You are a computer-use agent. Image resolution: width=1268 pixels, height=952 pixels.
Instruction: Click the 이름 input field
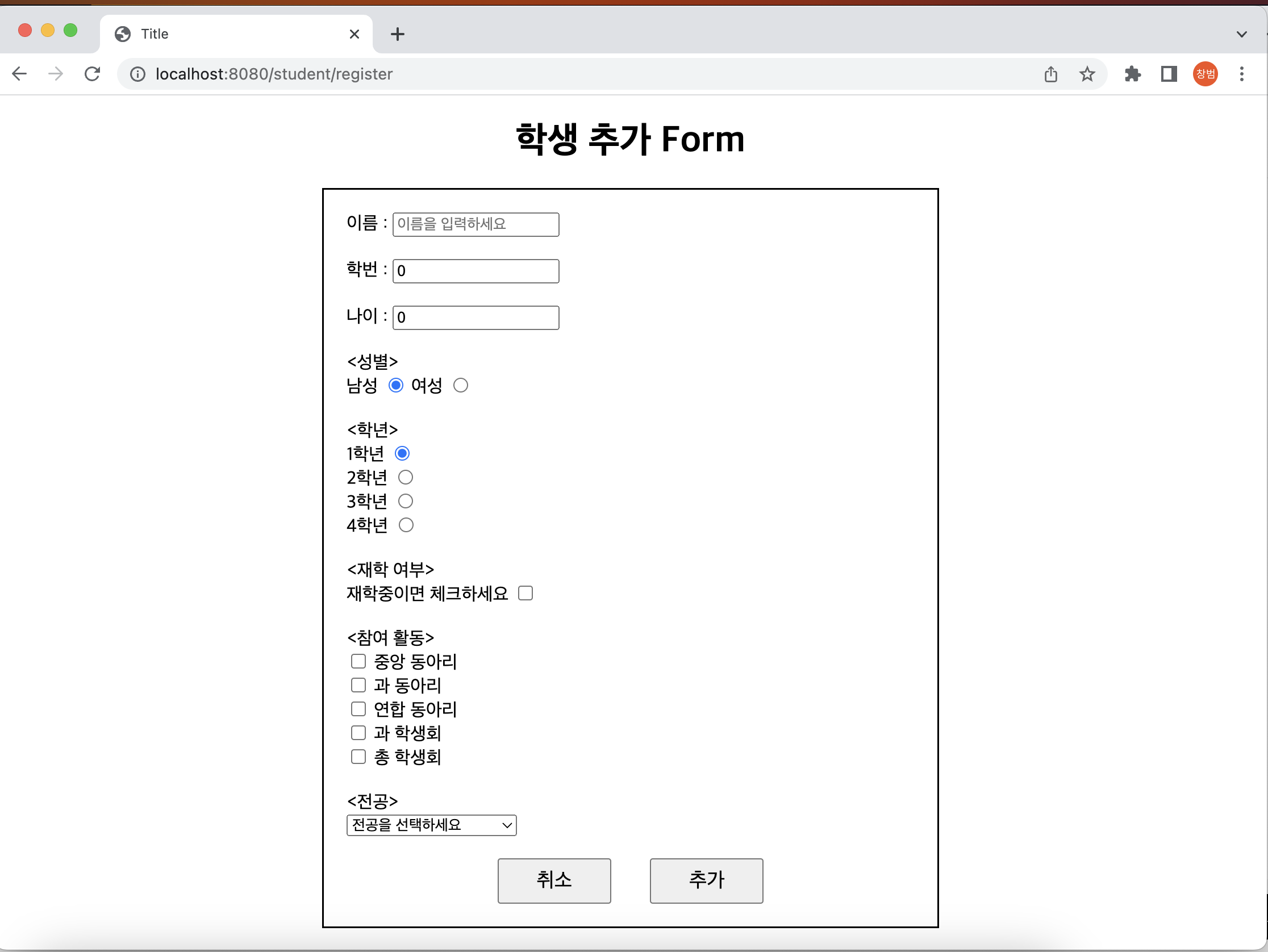pos(475,224)
